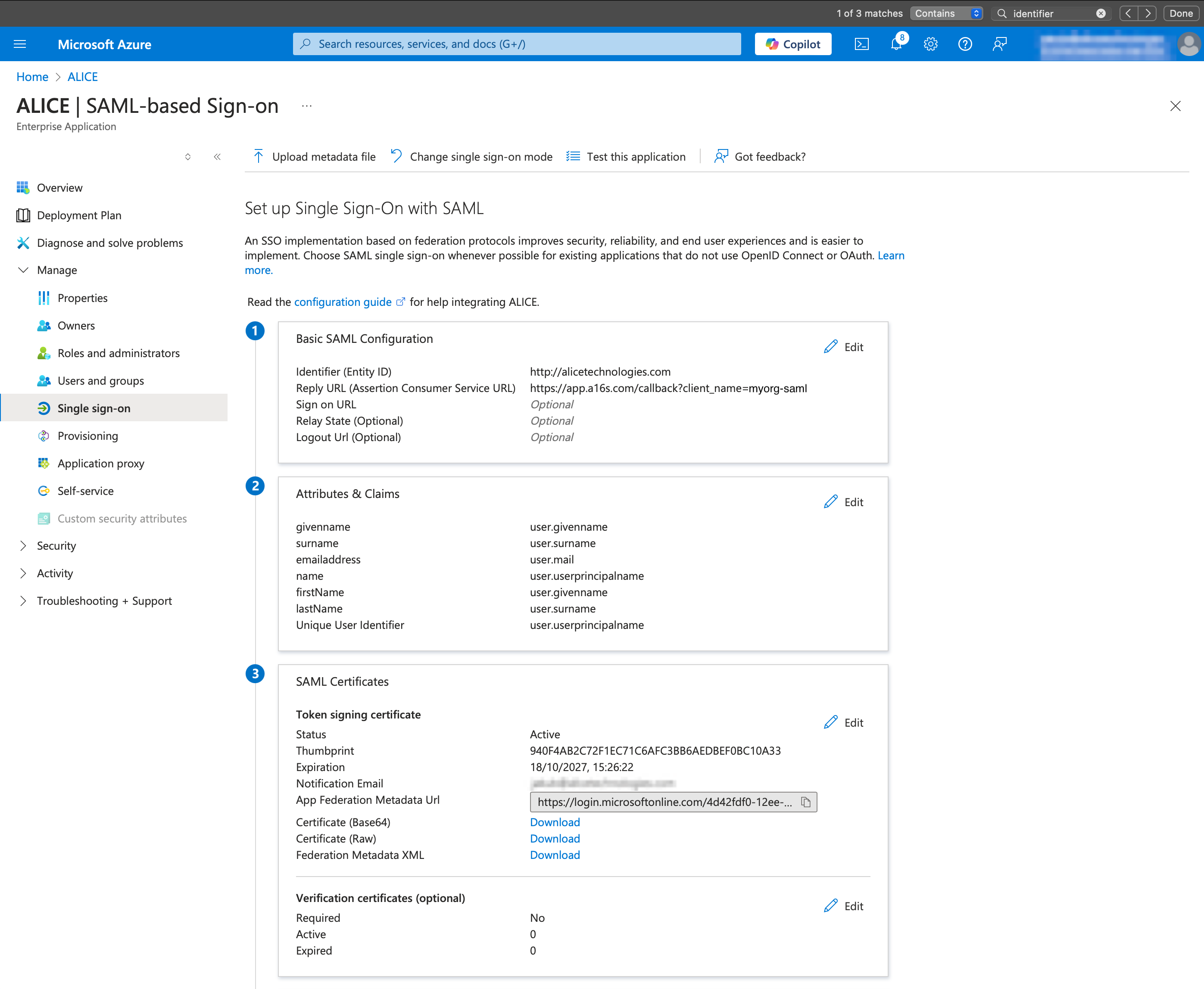
Task: Click the Thumbprint value 940F4AB2C72F...
Action: coord(655,751)
